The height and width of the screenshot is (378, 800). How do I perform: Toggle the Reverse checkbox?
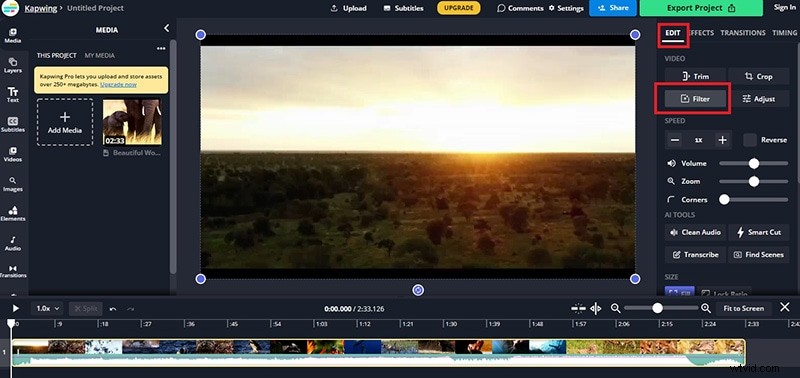749,140
